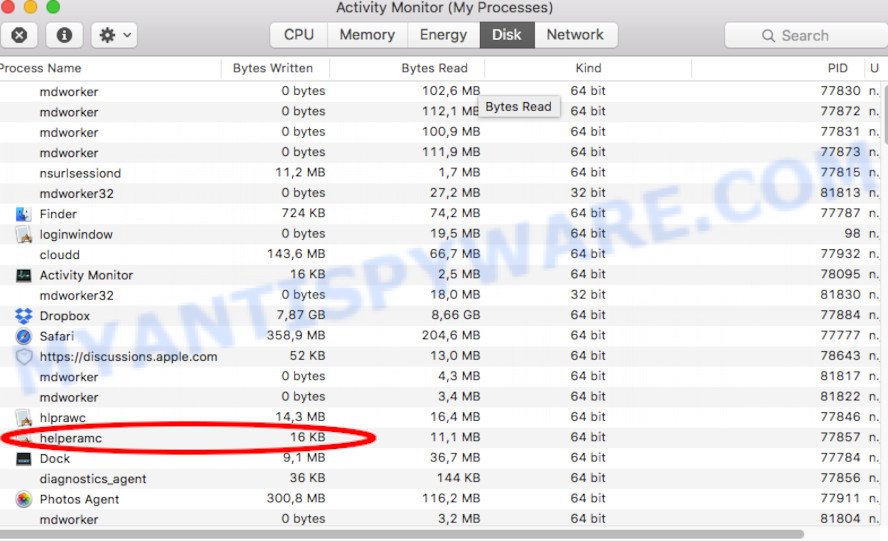Viewport: 888px width, 541px height.
Task: Click the Dropbox 7,87 GB bytes written value
Action: pos(301,315)
